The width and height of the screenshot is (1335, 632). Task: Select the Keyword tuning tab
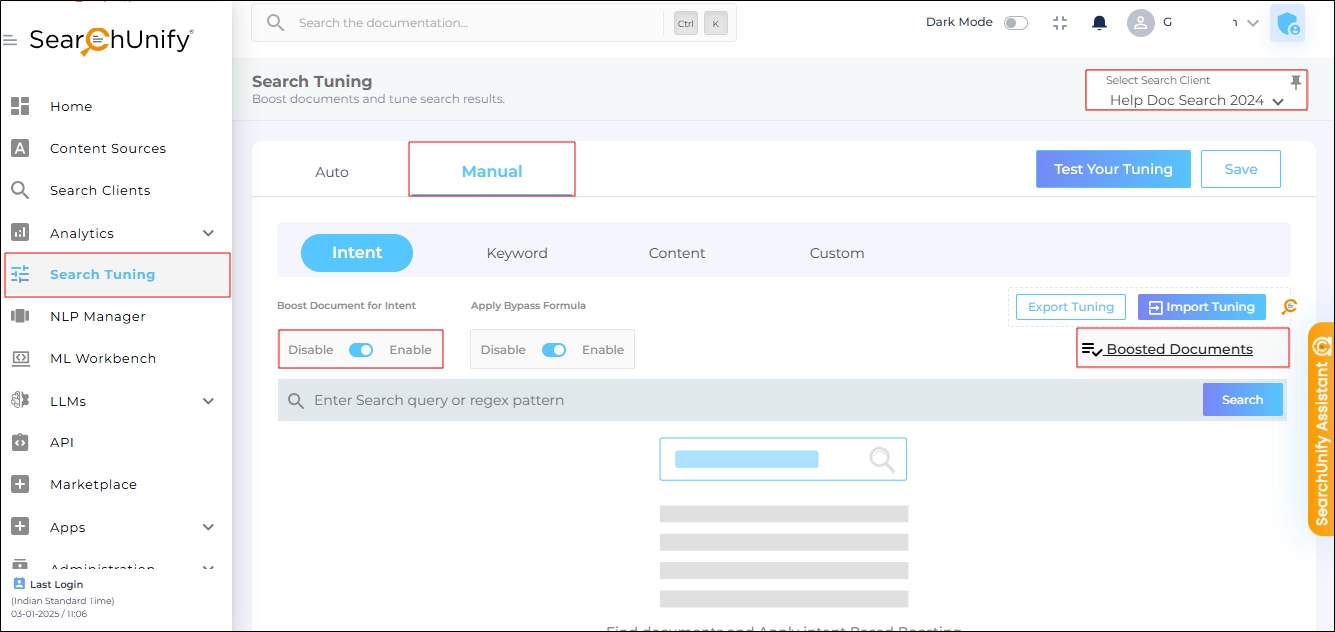(x=517, y=253)
